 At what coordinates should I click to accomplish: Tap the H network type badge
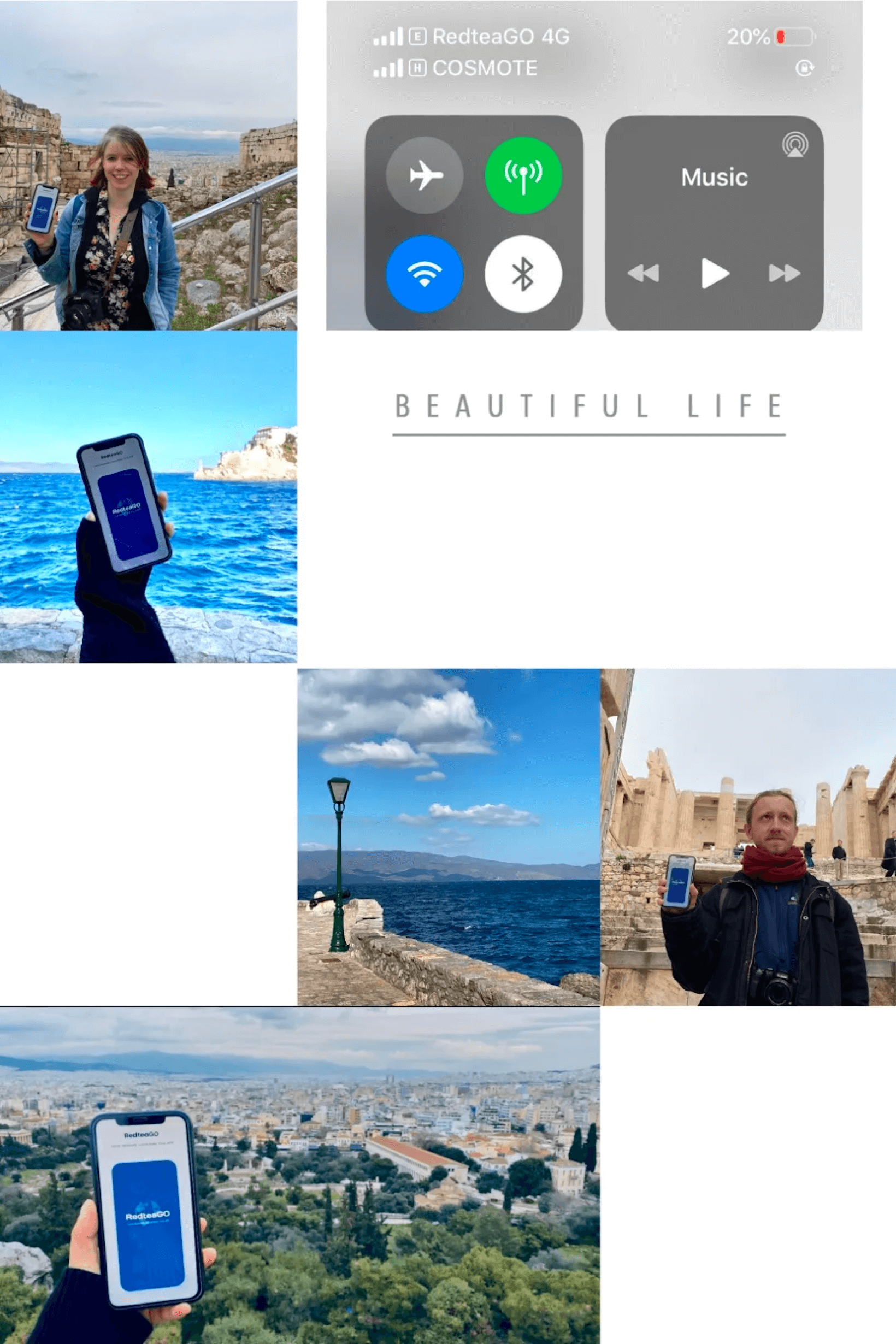pyautogui.click(x=419, y=67)
